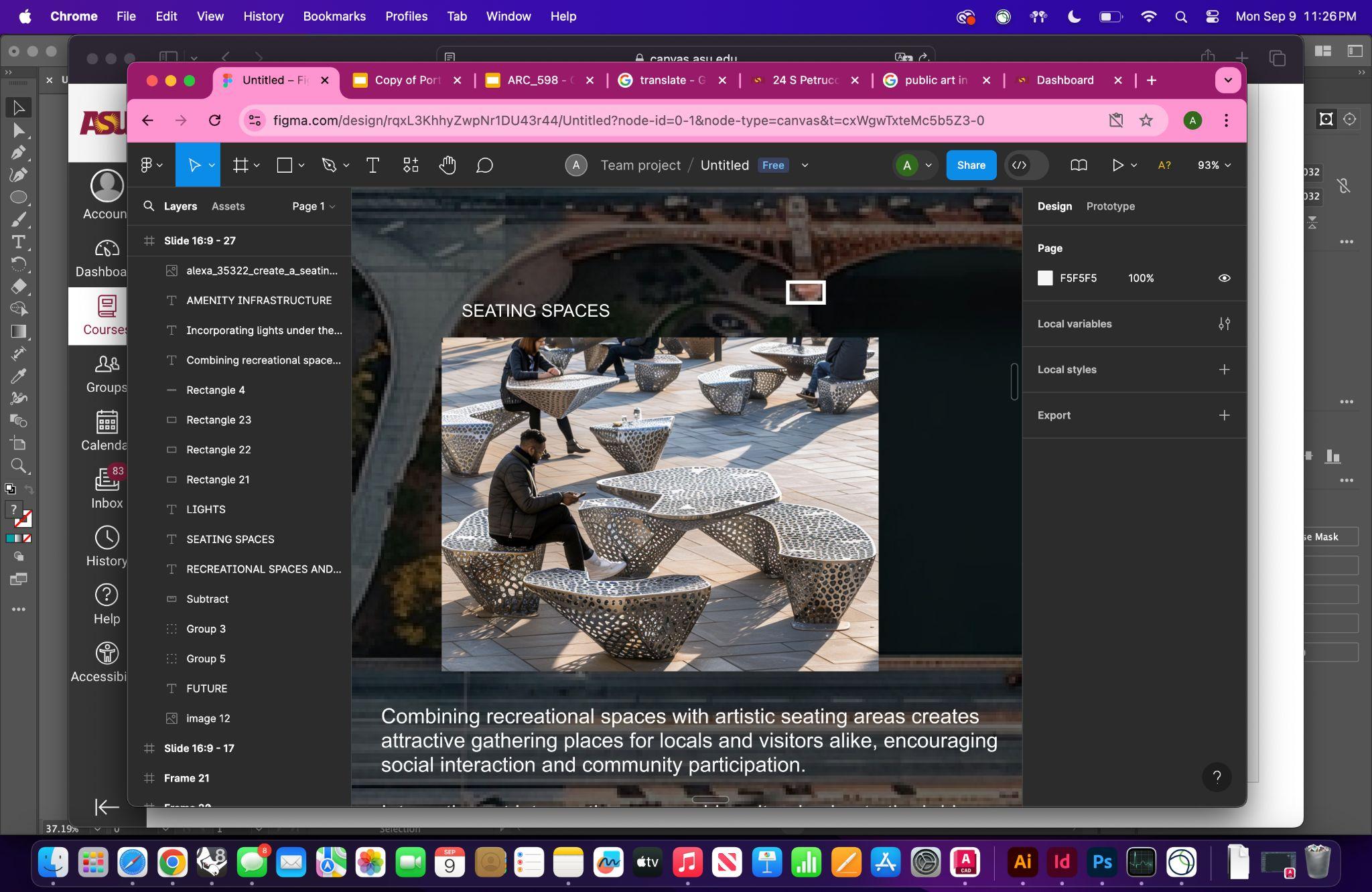Toggle the Dev Mode switch

[x=1026, y=165]
